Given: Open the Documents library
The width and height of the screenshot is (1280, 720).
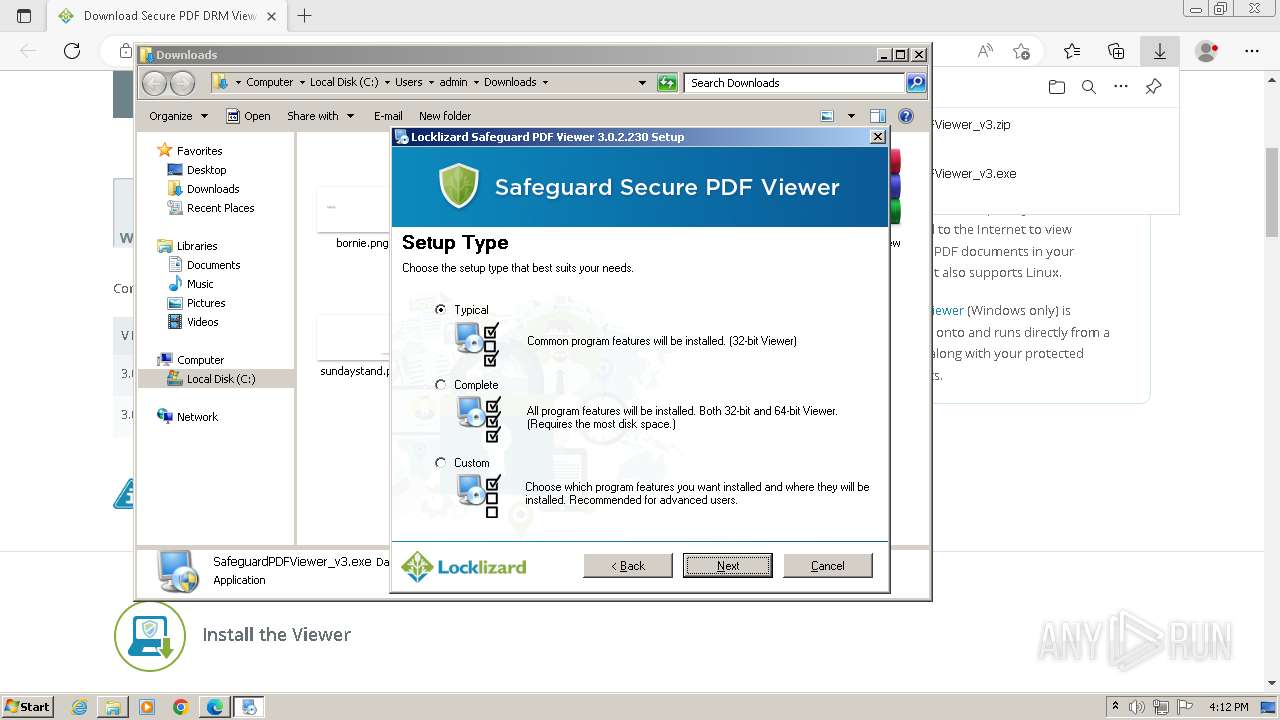Looking at the screenshot, I should pyautogui.click(x=213, y=265).
